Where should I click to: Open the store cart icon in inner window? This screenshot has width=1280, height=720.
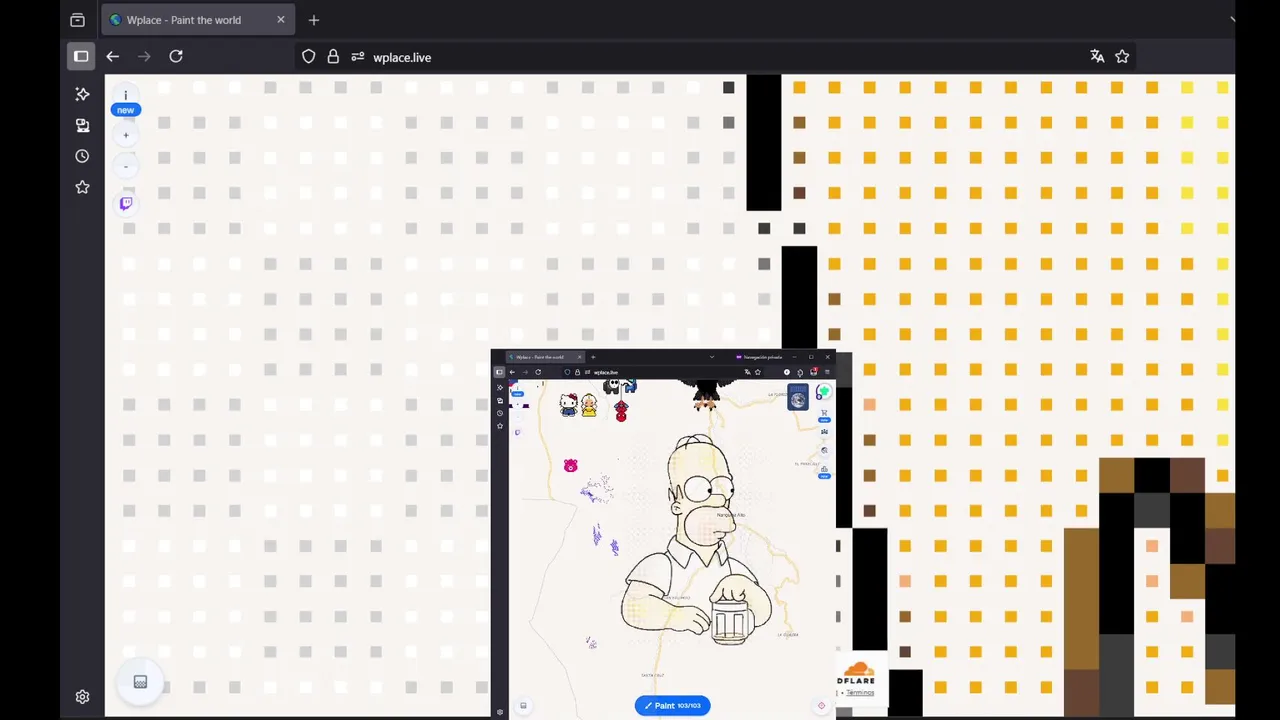point(824,412)
